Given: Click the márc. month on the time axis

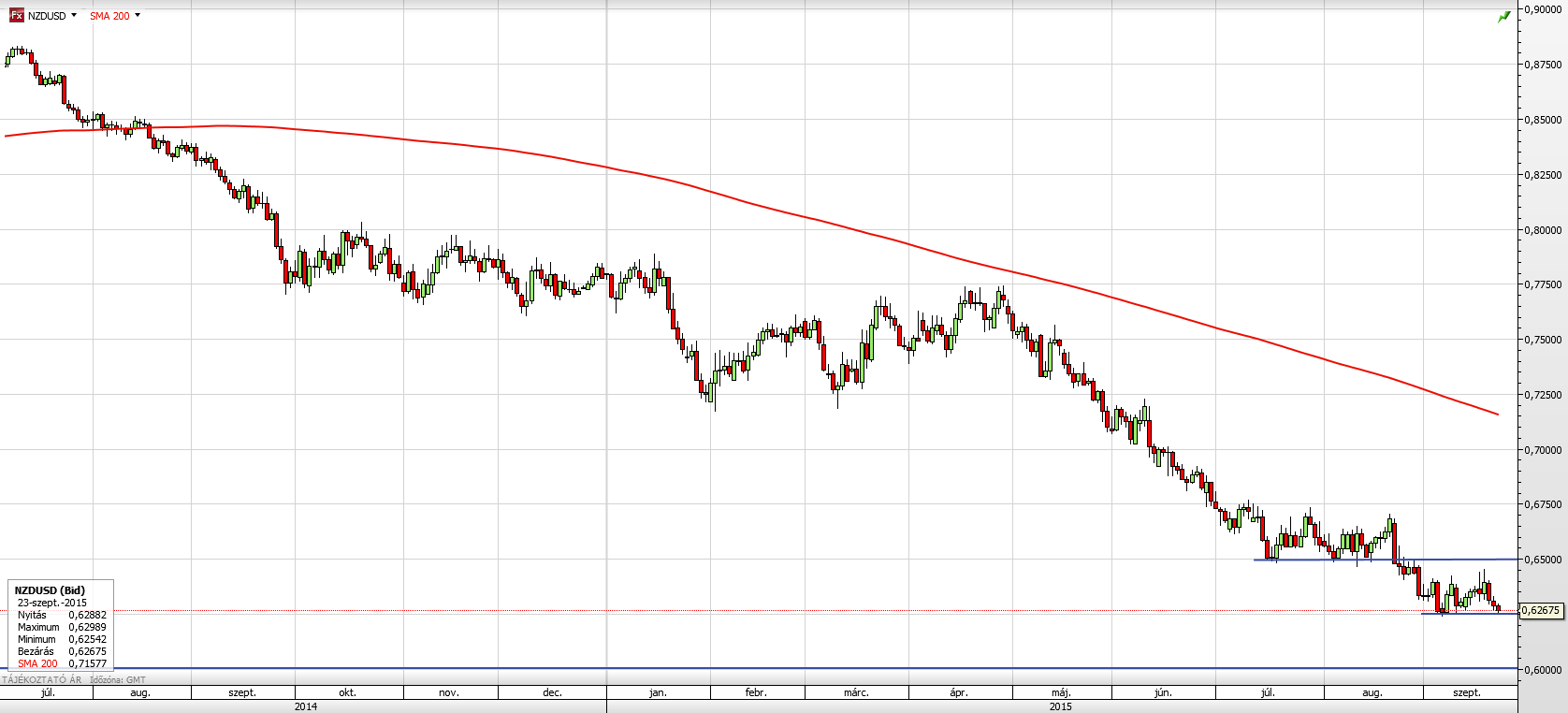Looking at the screenshot, I should (x=856, y=692).
